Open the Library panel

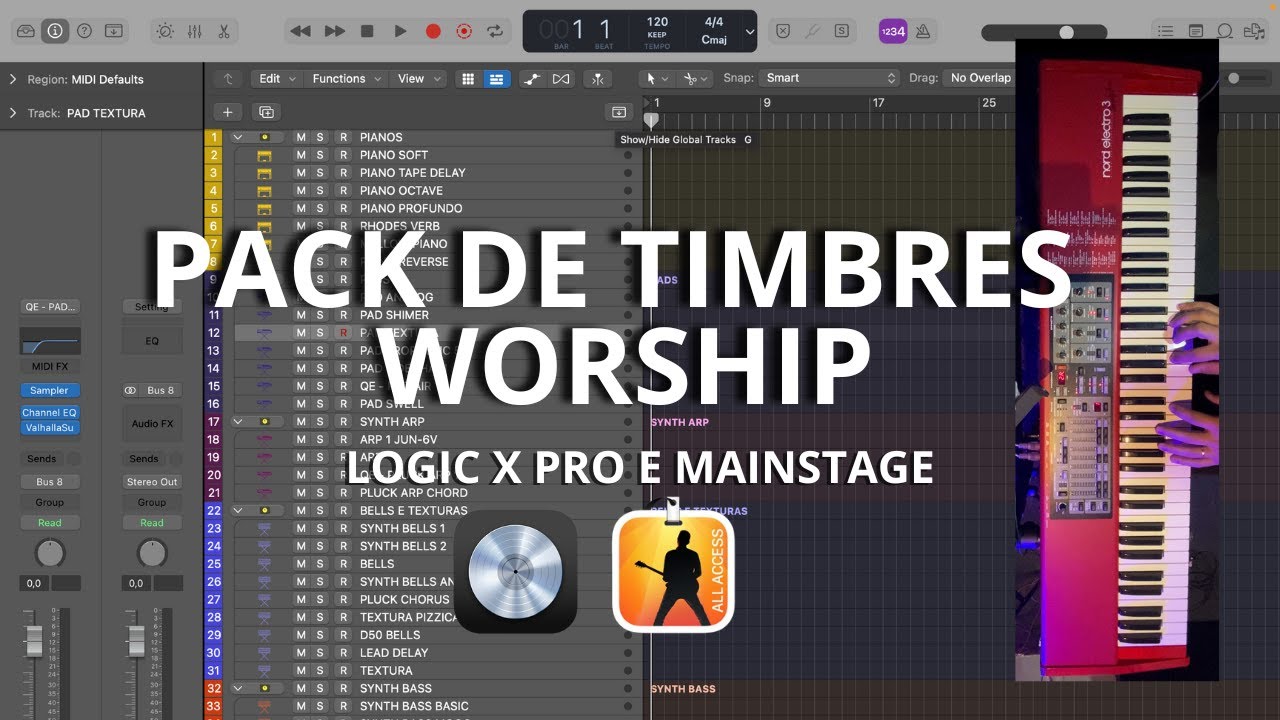(26, 31)
